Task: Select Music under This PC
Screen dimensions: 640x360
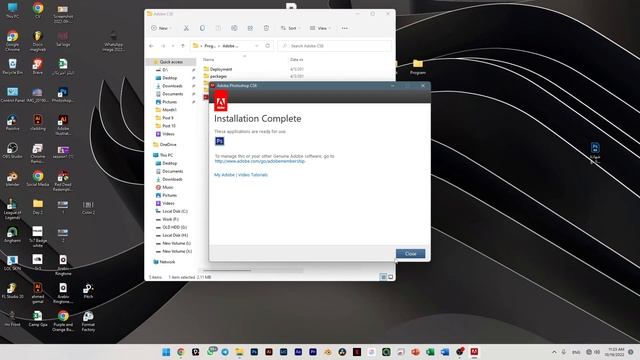Action: click(x=168, y=187)
